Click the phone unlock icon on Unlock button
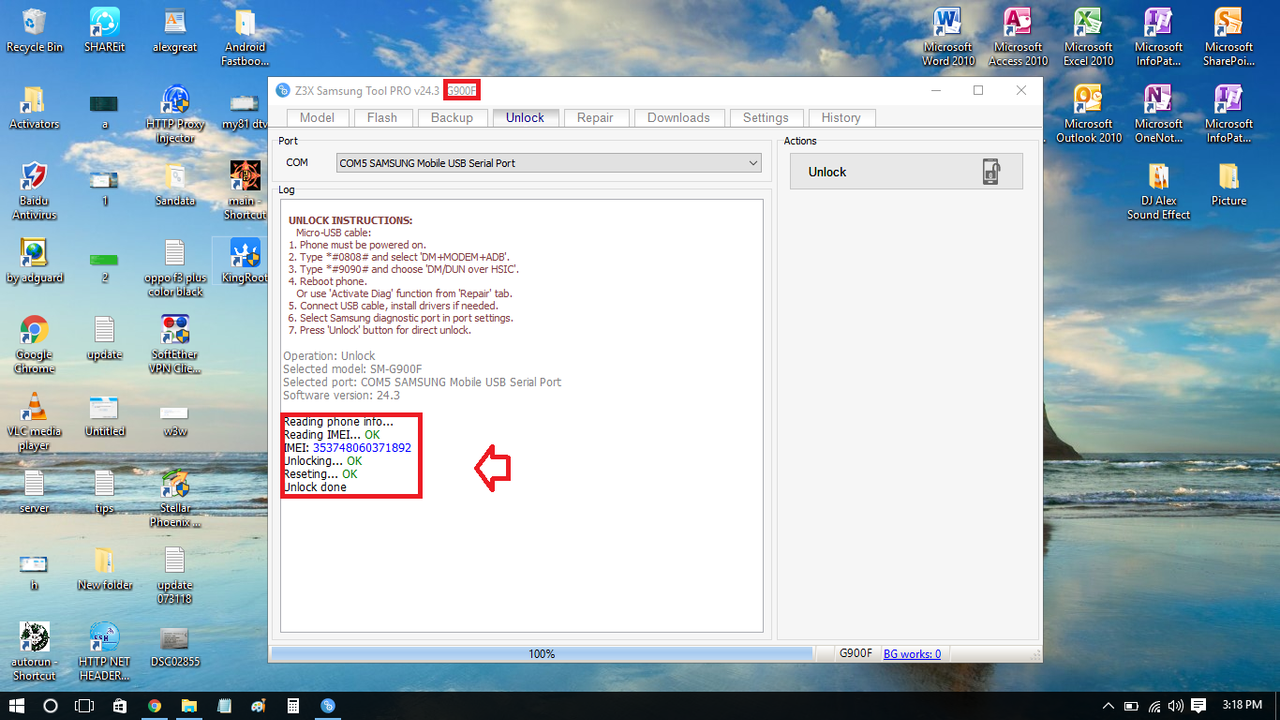 (x=991, y=172)
